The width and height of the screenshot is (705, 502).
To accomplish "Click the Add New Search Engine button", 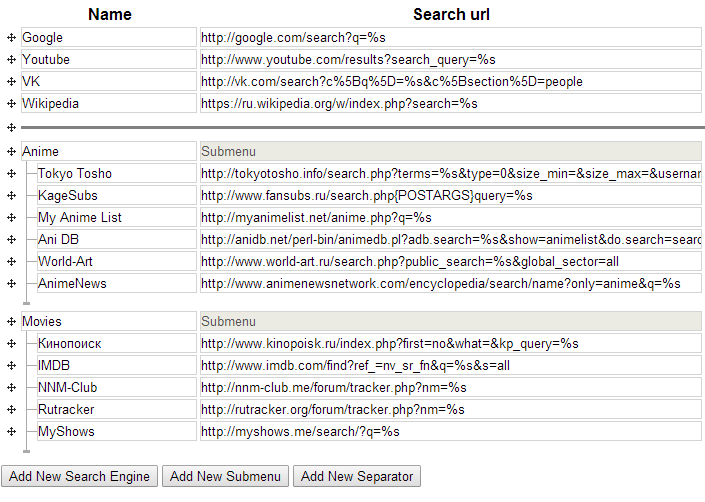I will click(x=80, y=476).
